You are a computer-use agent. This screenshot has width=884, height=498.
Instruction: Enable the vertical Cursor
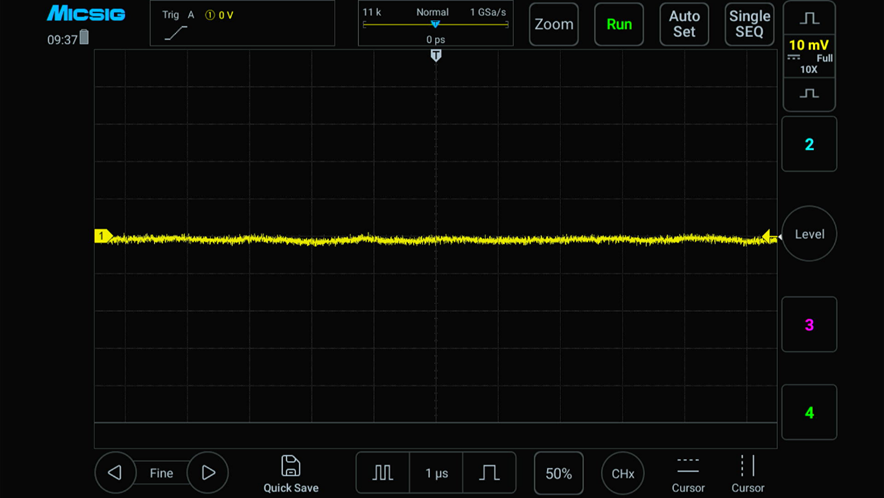click(748, 474)
